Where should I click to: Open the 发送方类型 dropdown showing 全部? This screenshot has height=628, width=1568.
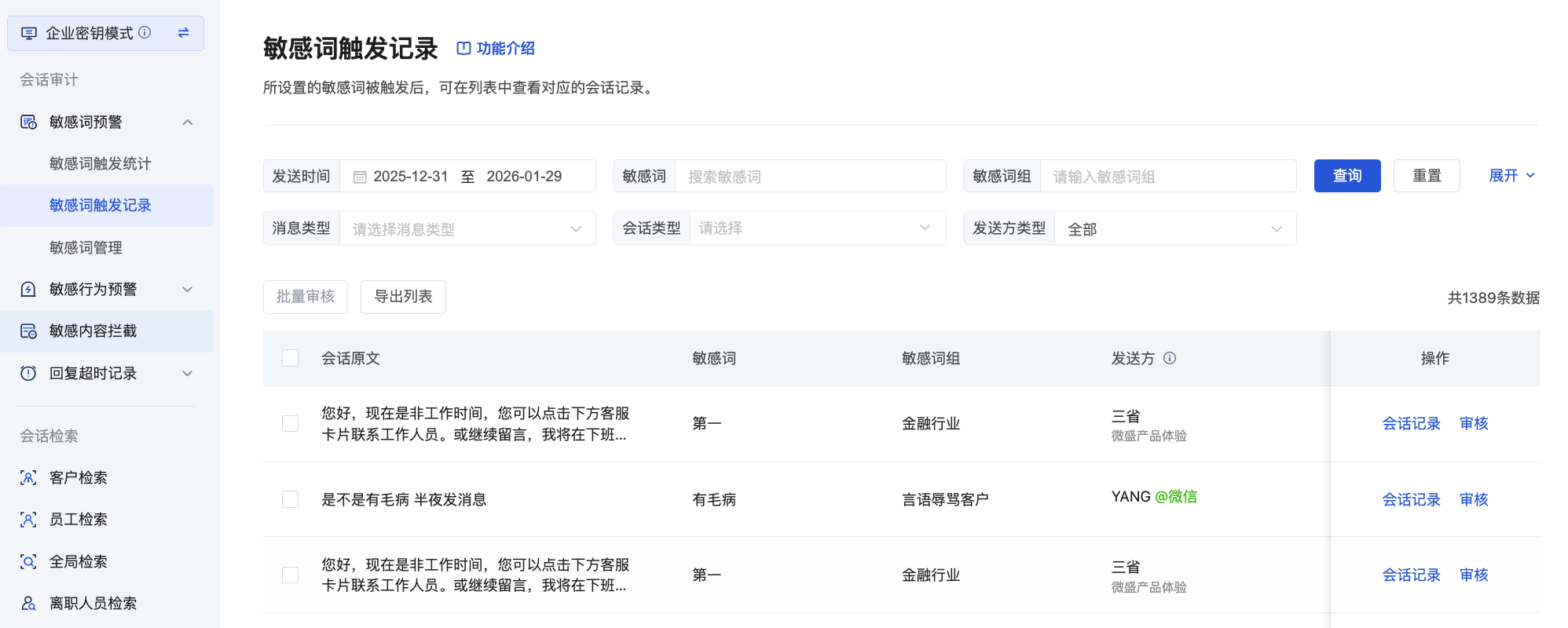(1174, 228)
